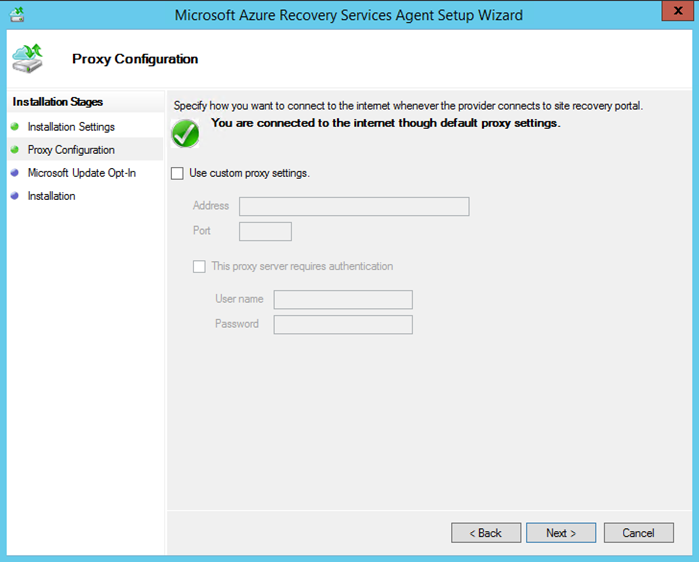Select Proxy Configuration stage
The width and height of the screenshot is (699, 562).
pos(71,150)
